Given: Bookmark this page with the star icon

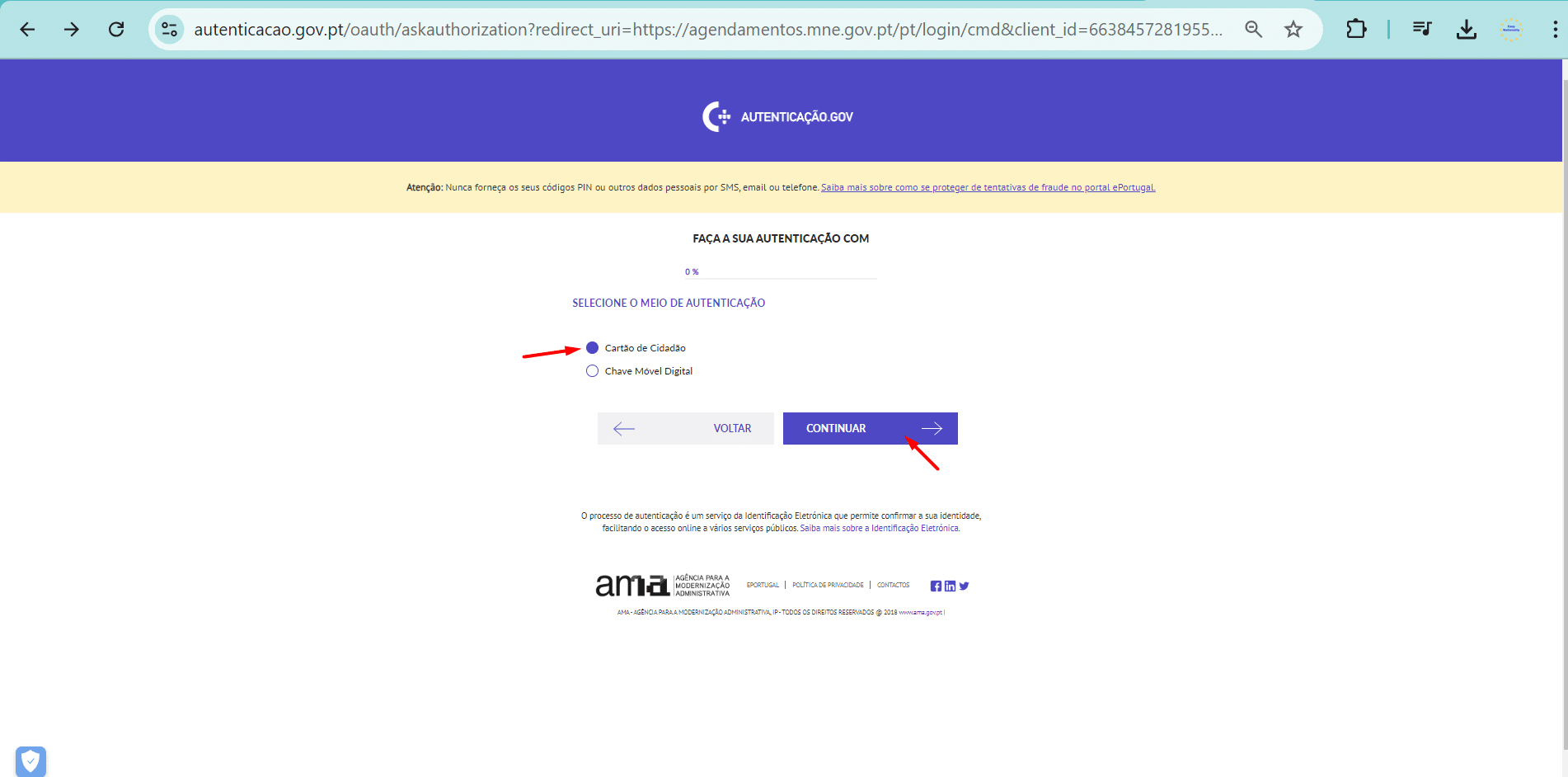Looking at the screenshot, I should point(1293,30).
